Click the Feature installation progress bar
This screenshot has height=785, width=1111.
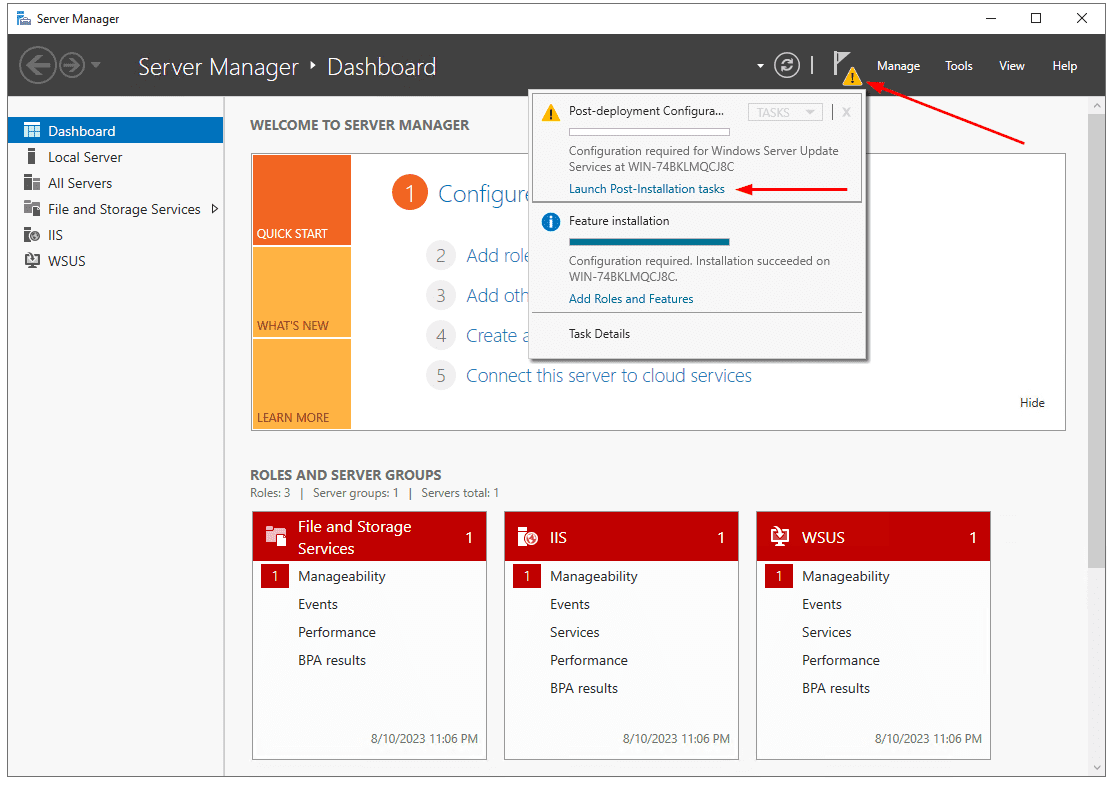click(649, 242)
